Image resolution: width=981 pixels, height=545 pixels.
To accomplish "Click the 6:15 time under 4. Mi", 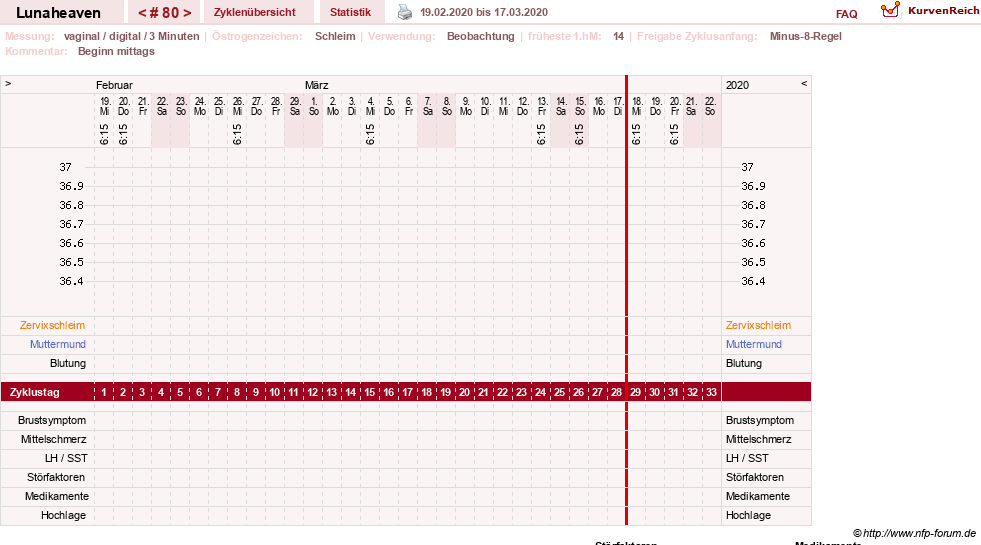I will click(x=370, y=134).
